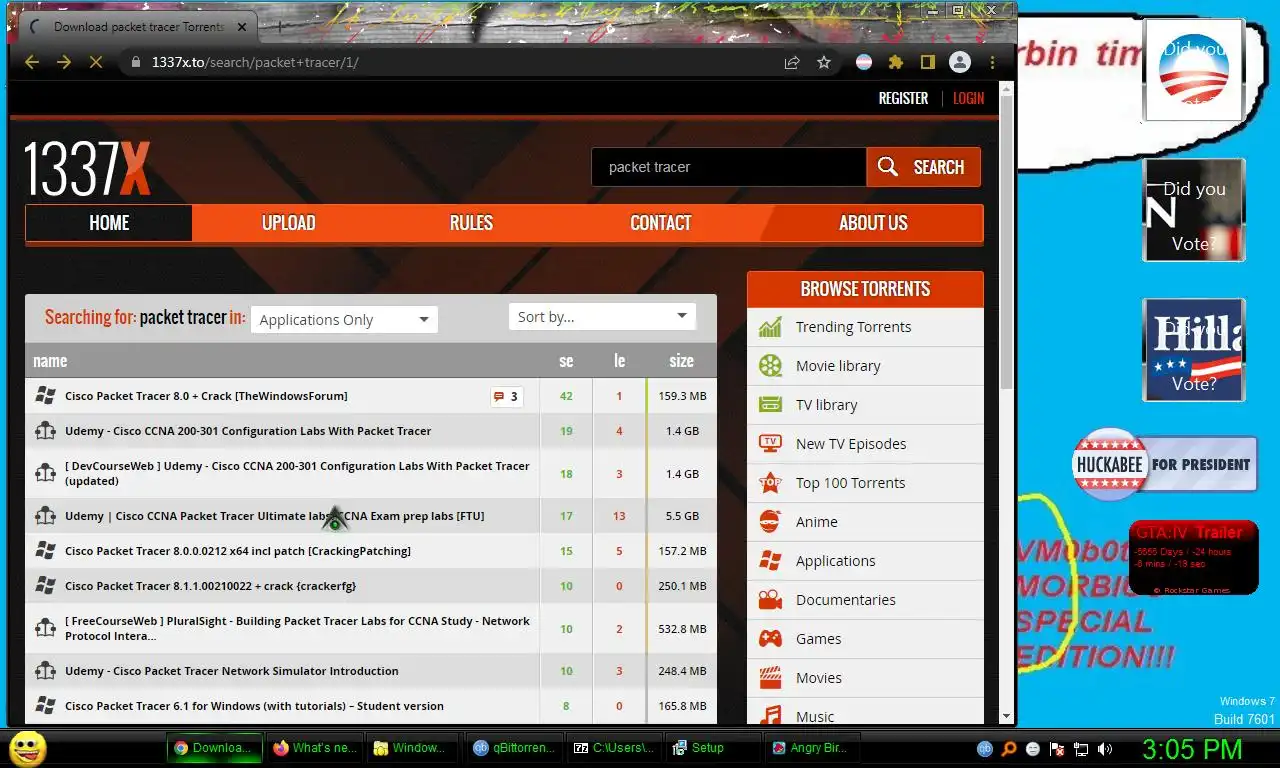The image size is (1280, 768).
Task: Open the Applications Only category dropdown
Action: click(344, 320)
